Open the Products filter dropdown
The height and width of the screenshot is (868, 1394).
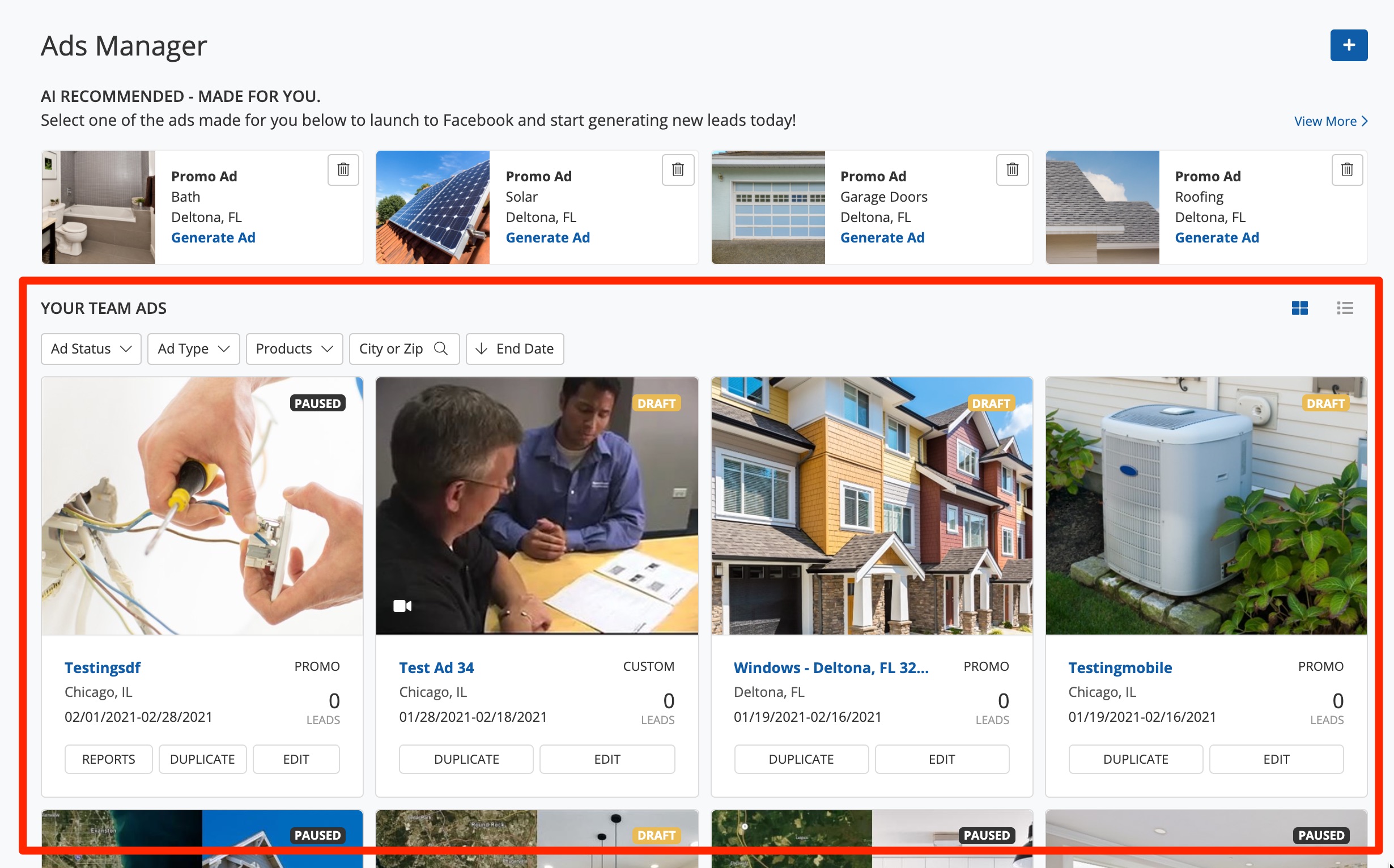tap(294, 348)
